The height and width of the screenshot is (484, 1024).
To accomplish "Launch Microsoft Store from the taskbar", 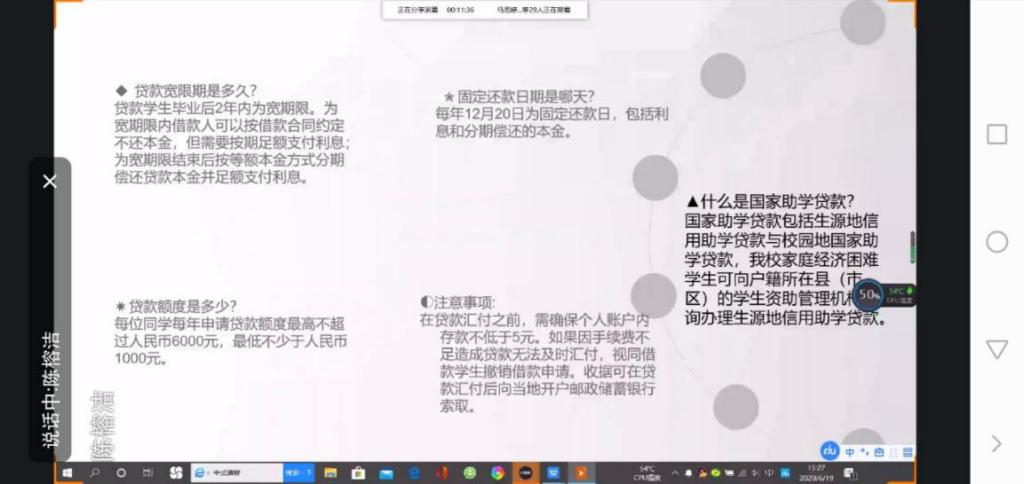I will 355,472.
